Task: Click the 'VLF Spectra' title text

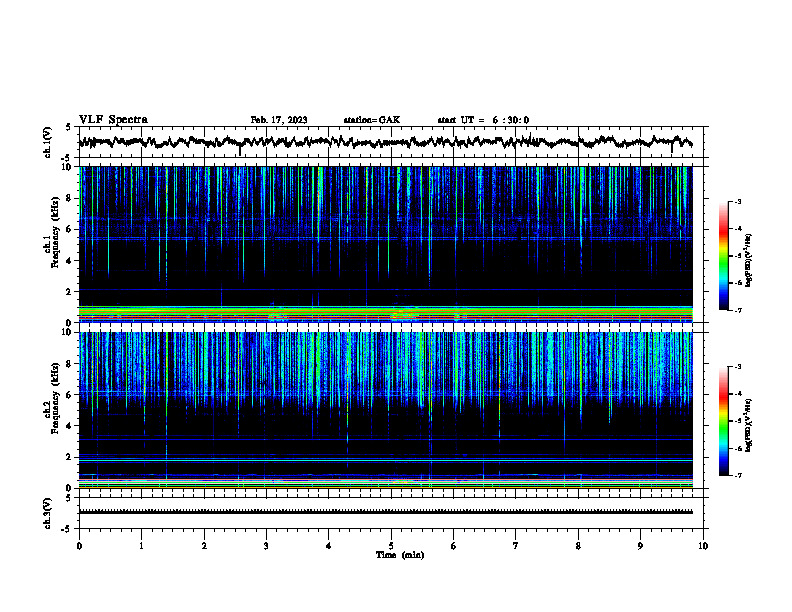Action: tap(113, 120)
